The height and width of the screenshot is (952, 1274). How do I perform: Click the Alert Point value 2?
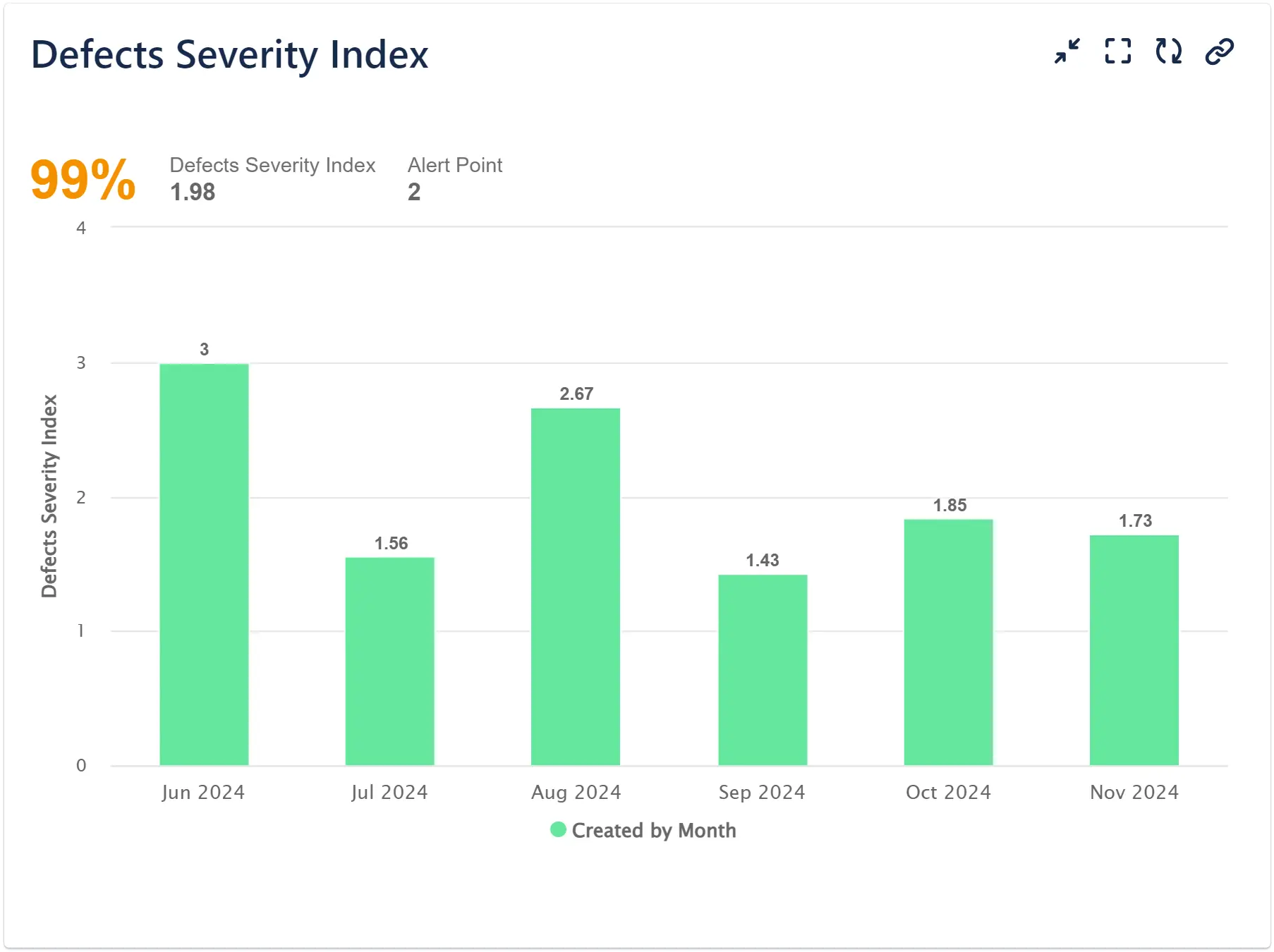[x=414, y=192]
